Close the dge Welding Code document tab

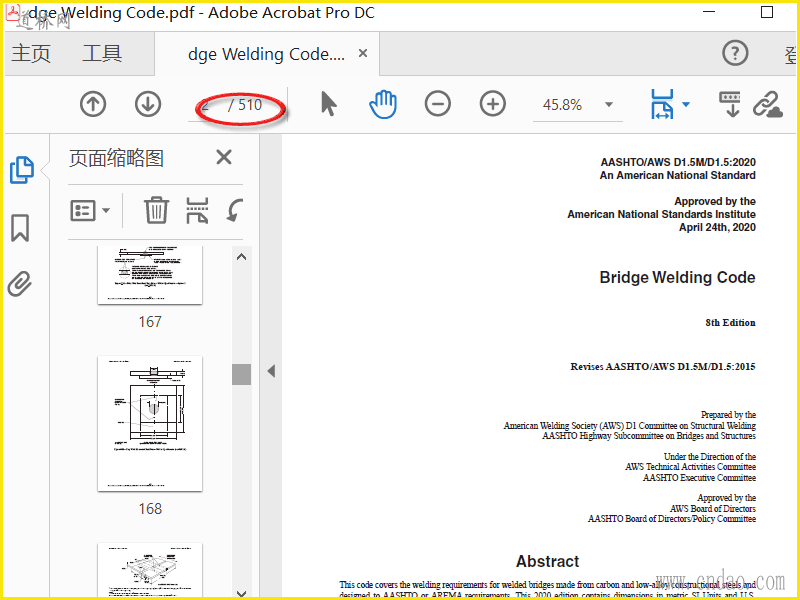[363, 53]
